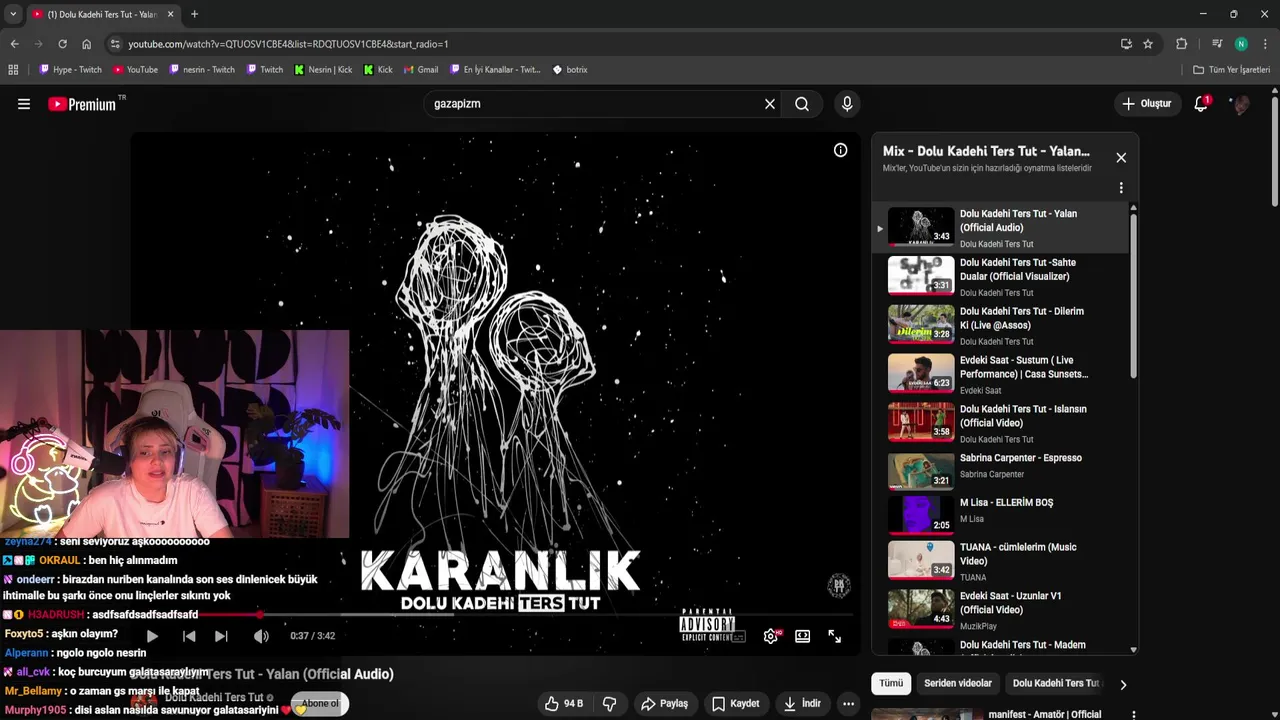Play Evdeki Saat - Sustum playlist item
Screen dimensions: 1280x720
pos(1000,374)
